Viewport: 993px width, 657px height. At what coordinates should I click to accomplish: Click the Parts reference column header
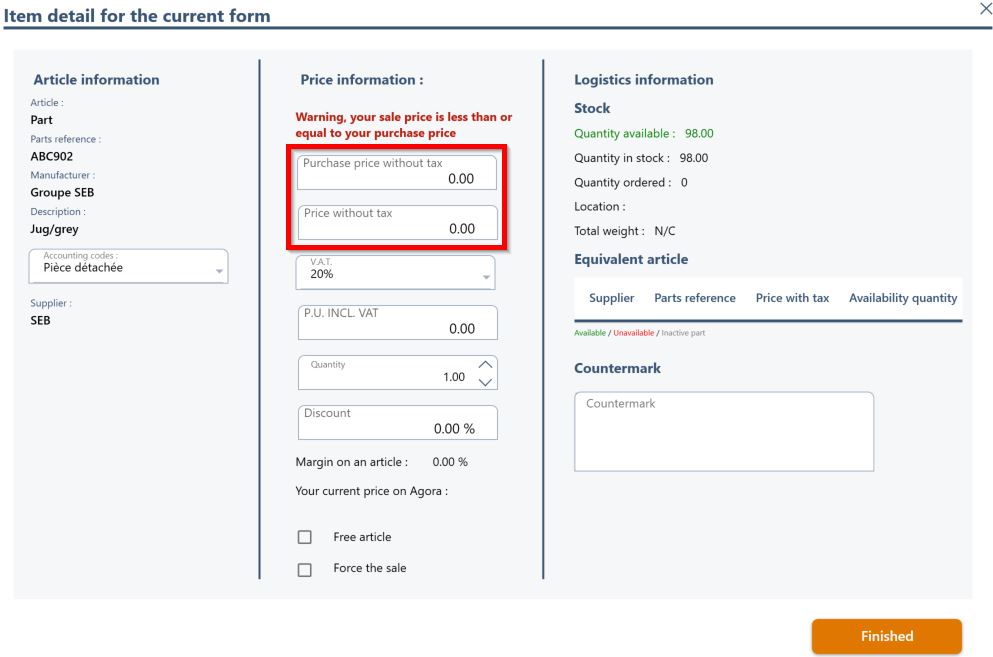(x=695, y=298)
